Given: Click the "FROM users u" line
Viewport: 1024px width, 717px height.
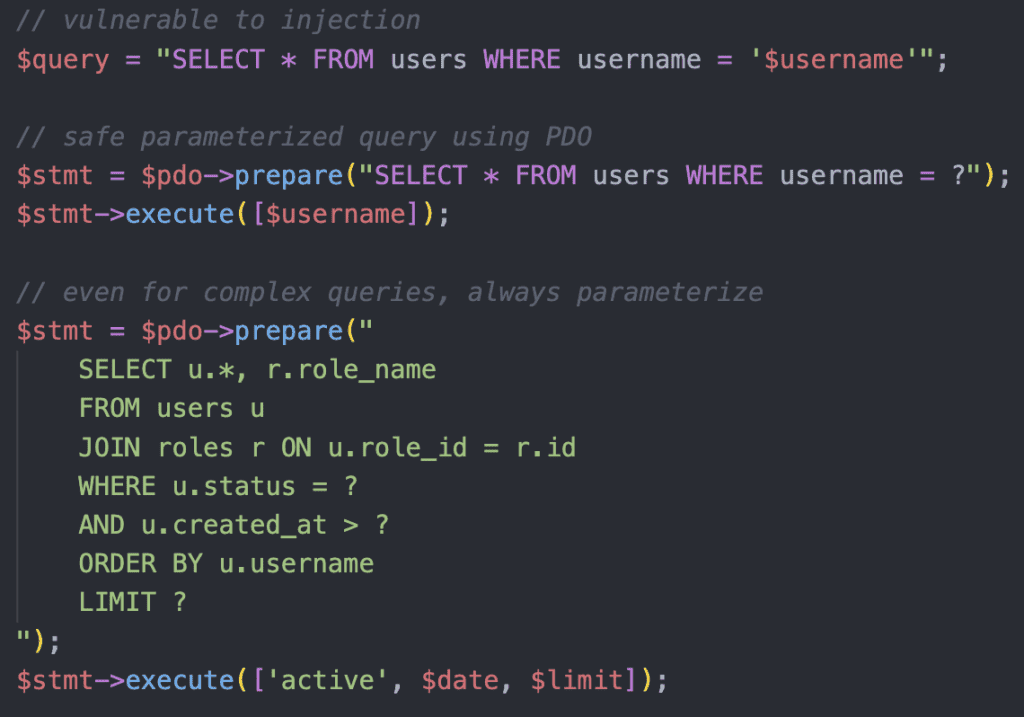Looking at the screenshot, I should (x=171, y=408).
